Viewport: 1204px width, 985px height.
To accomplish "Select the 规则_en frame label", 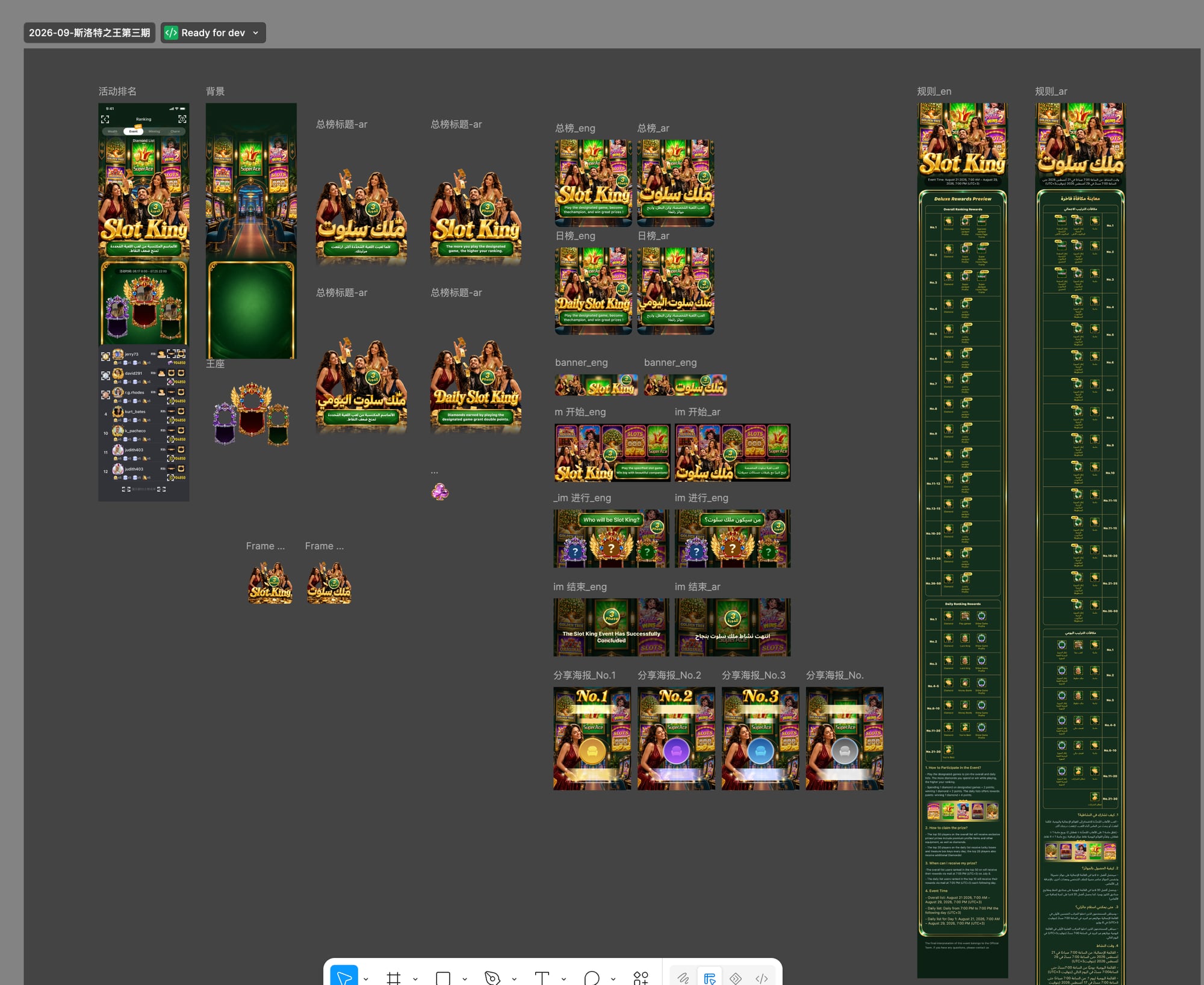I will [934, 91].
